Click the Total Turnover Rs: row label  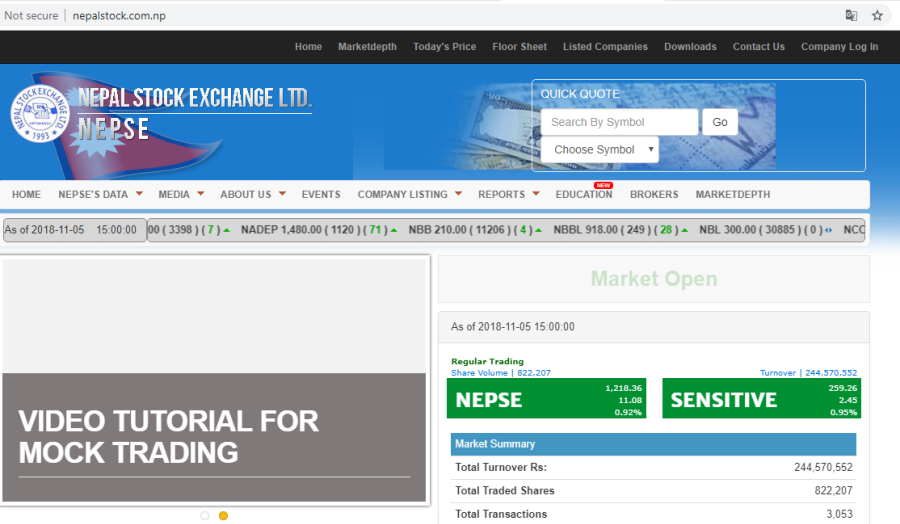pos(501,467)
